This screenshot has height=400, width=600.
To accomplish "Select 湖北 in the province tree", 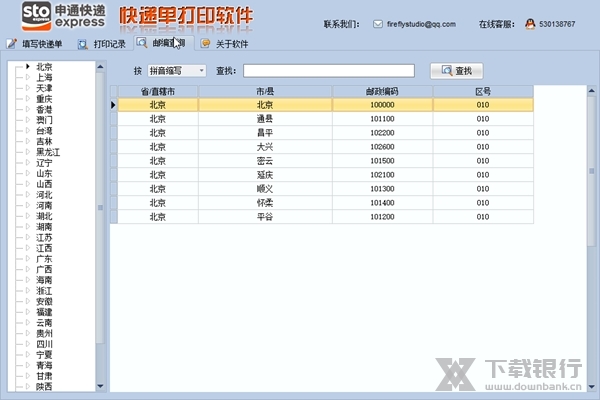I will (x=44, y=216).
